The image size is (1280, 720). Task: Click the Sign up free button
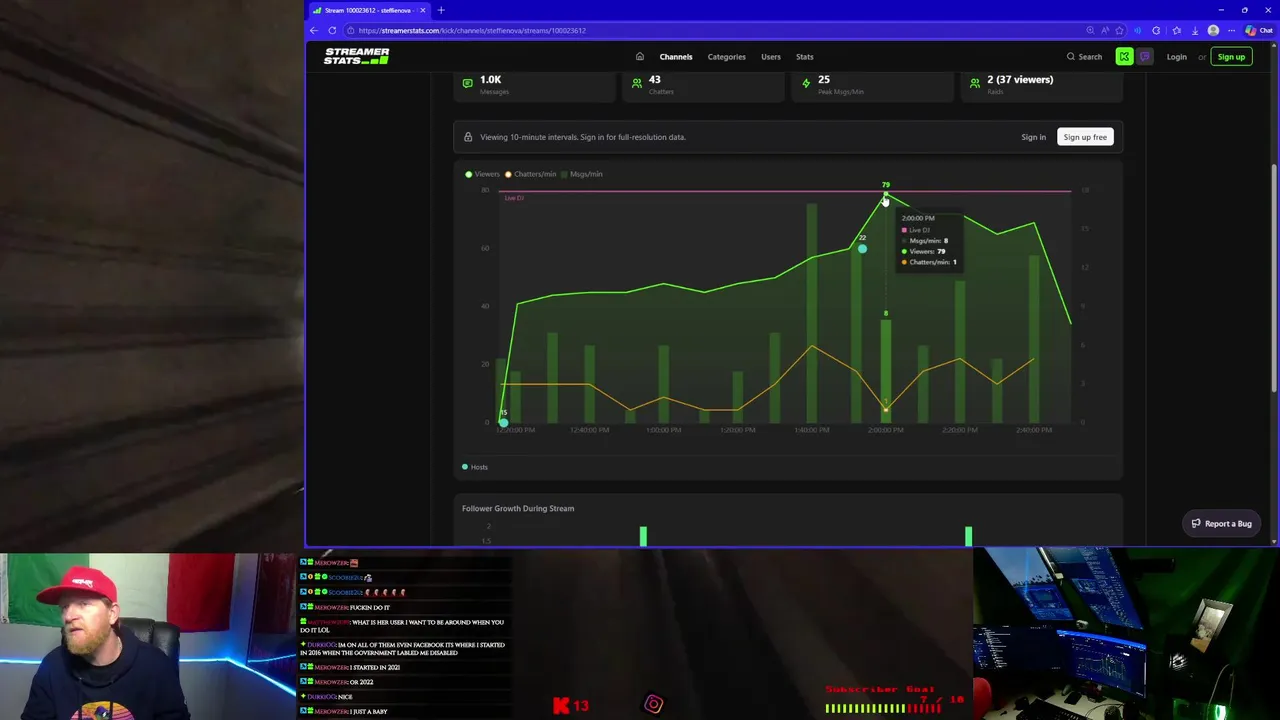coord(1085,137)
